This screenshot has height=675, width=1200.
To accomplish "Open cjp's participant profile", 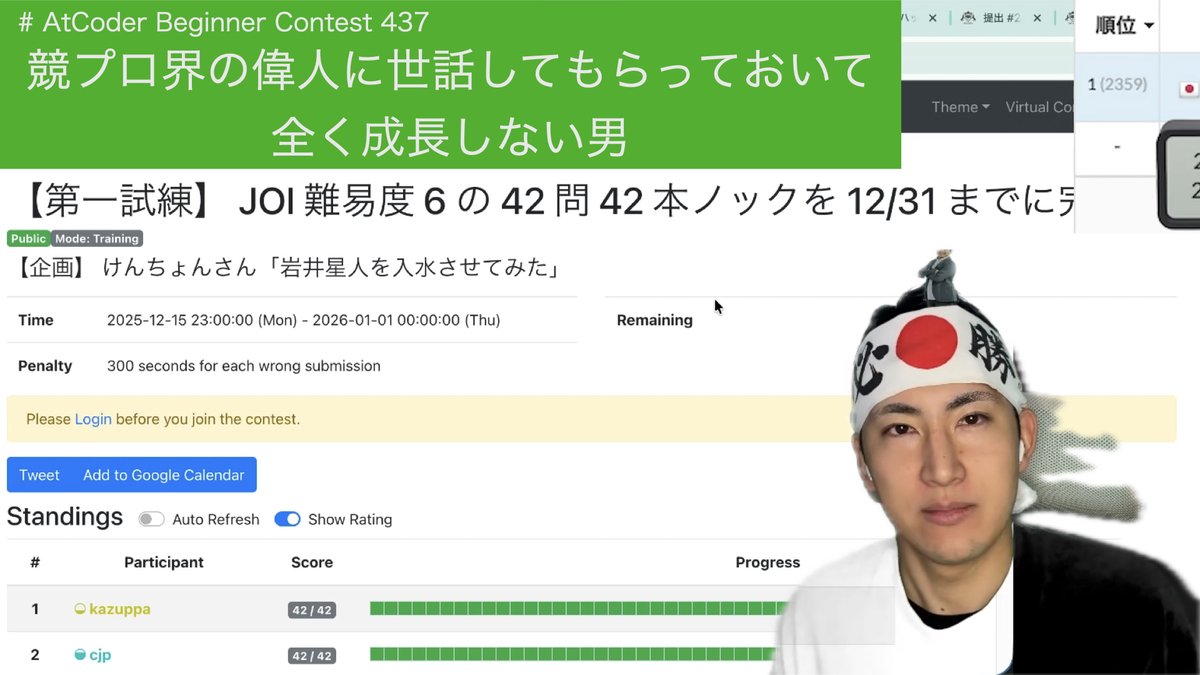I will point(100,655).
